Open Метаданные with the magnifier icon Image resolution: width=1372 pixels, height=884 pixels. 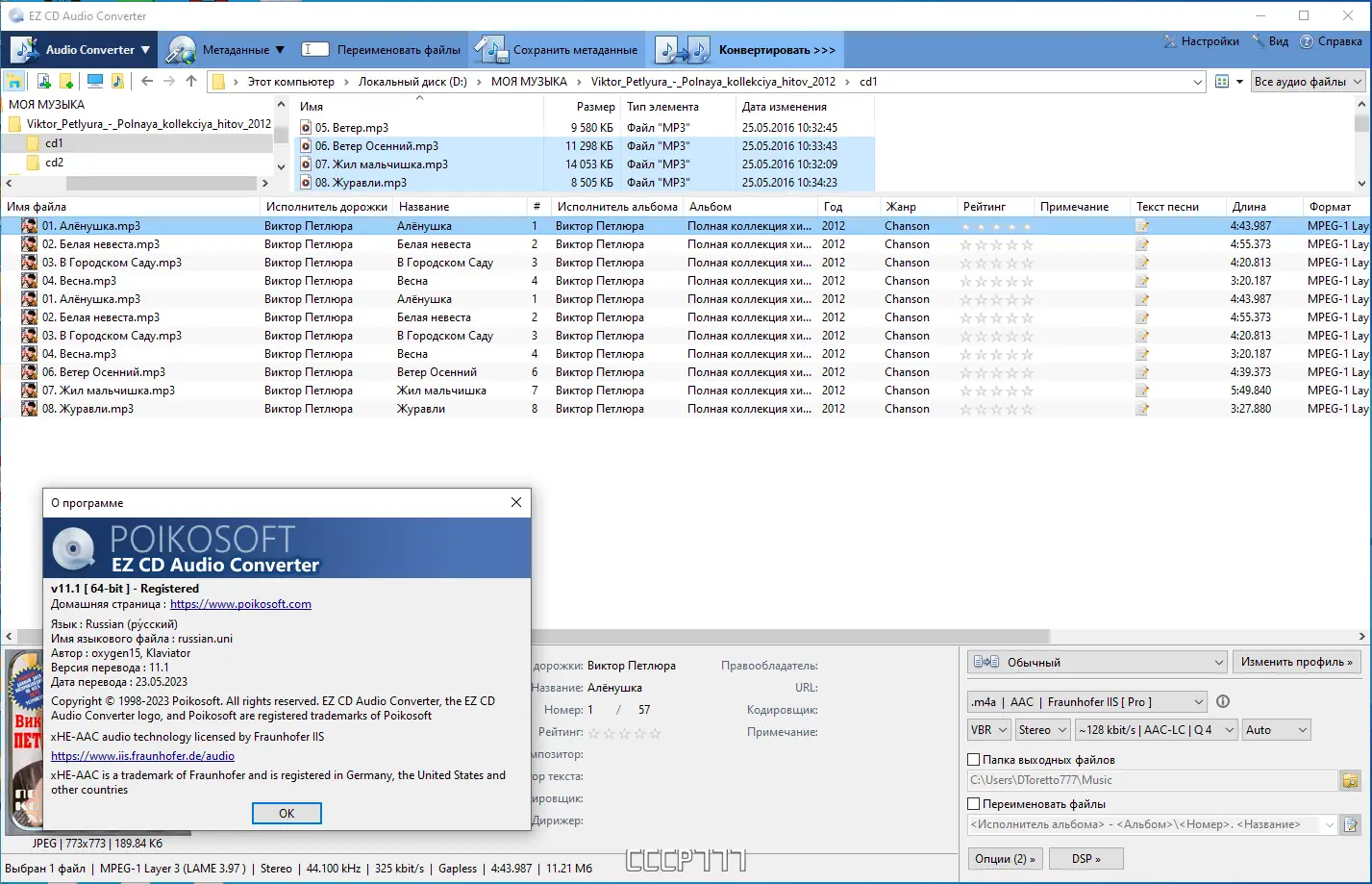(x=182, y=48)
